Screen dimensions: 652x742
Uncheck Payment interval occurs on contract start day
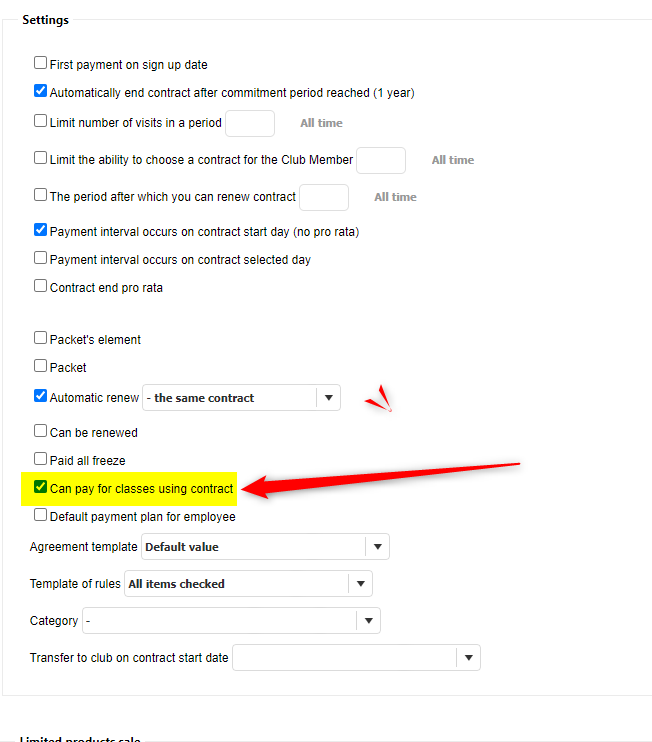tap(41, 230)
